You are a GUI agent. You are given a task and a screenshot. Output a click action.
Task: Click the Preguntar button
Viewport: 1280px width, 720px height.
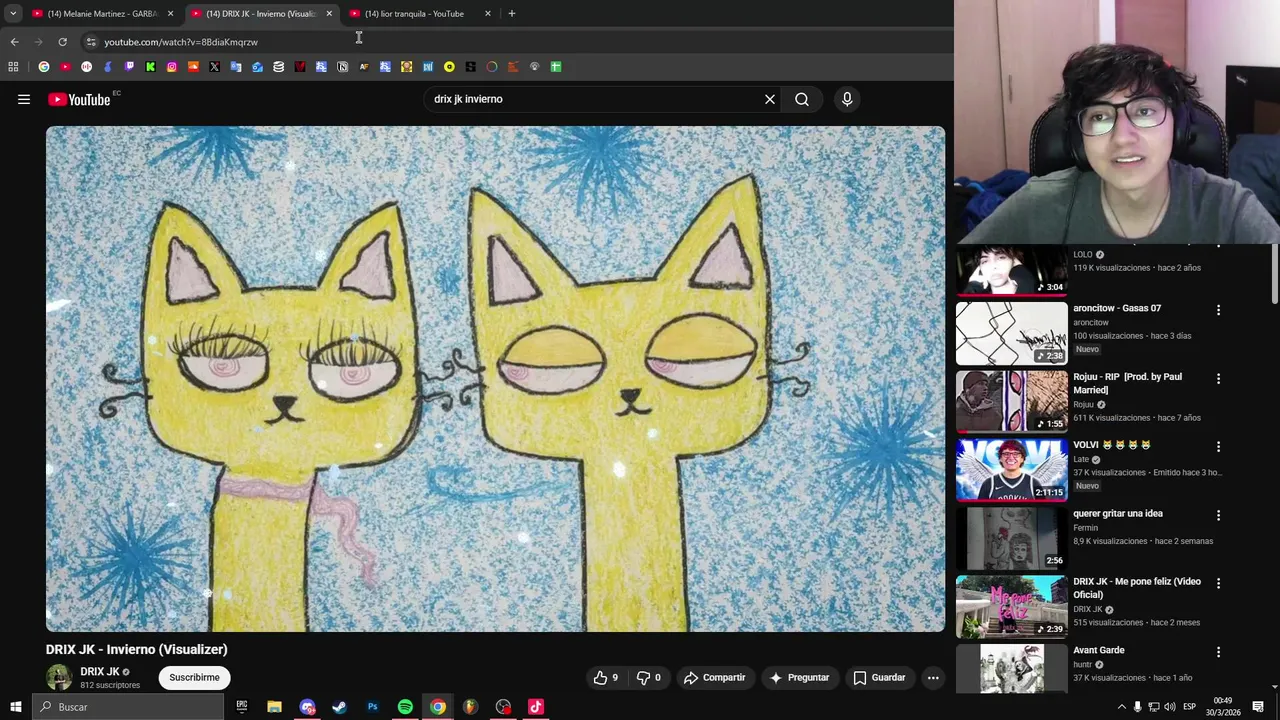click(x=798, y=677)
